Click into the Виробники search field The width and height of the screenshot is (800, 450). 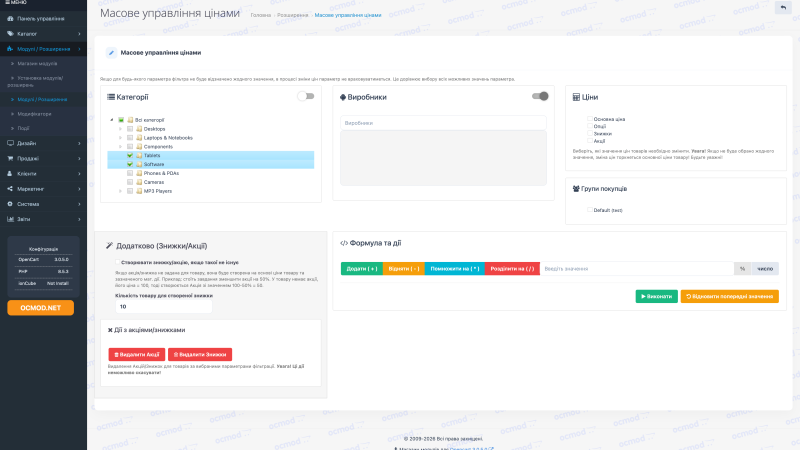pos(443,123)
